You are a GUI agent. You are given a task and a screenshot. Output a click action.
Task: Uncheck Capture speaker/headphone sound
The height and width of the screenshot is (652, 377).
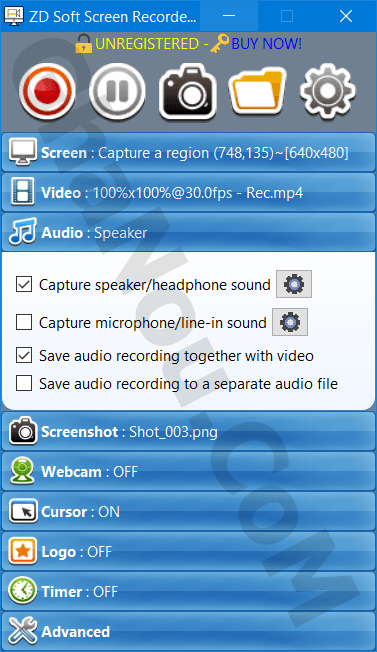(24, 284)
